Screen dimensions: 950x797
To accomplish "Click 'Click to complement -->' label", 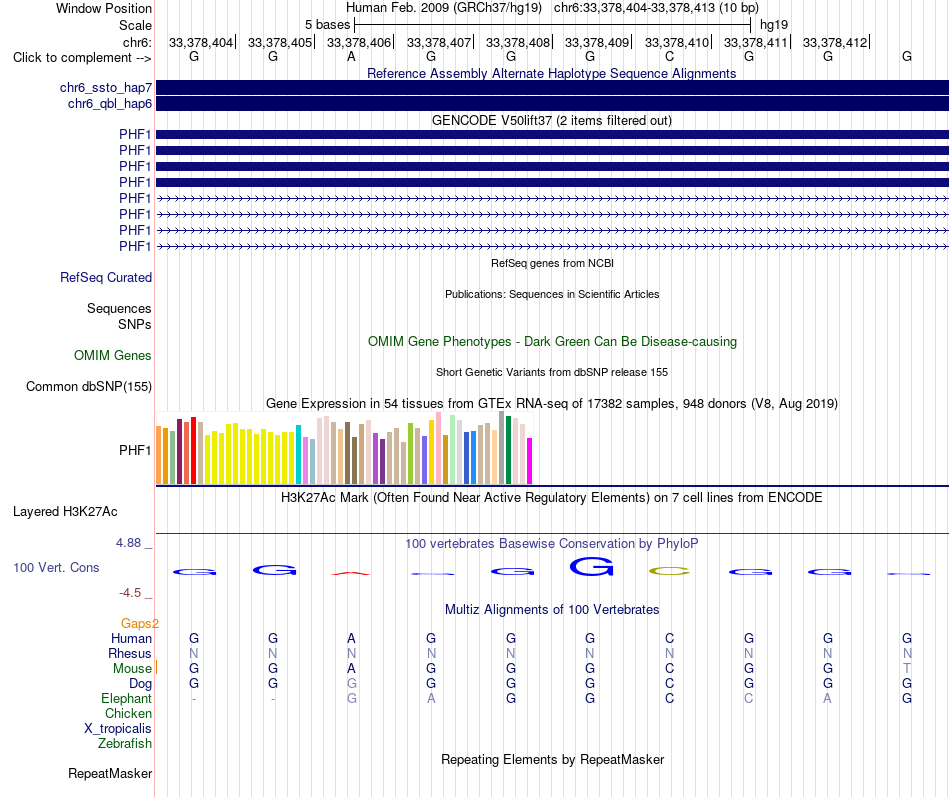I will (82, 58).
